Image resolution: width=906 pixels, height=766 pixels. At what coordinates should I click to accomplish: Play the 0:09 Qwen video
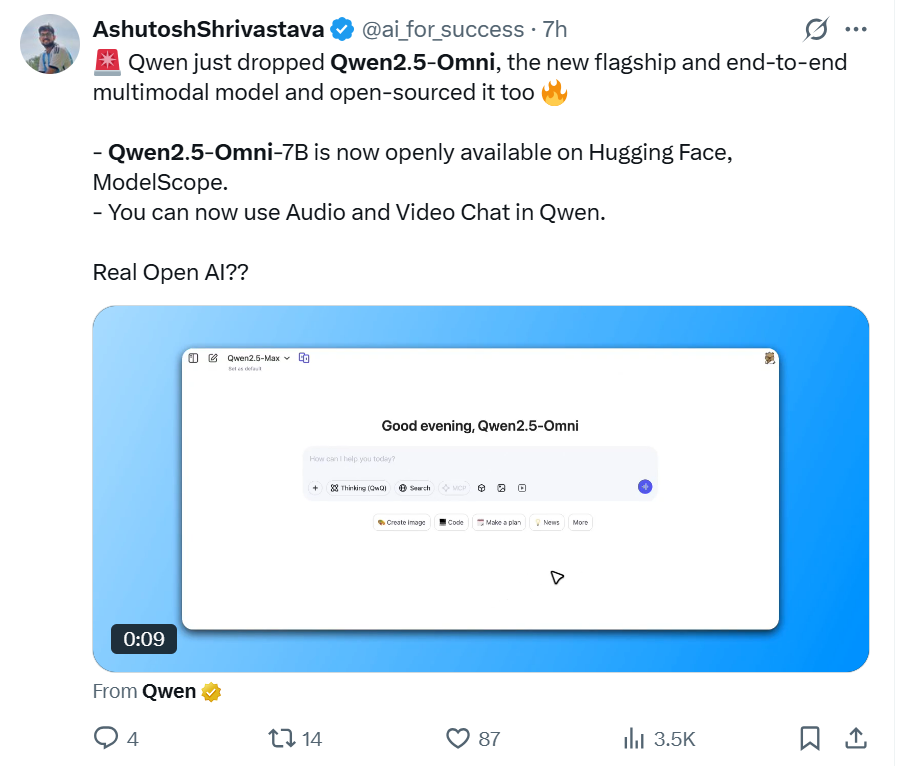[481, 489]
